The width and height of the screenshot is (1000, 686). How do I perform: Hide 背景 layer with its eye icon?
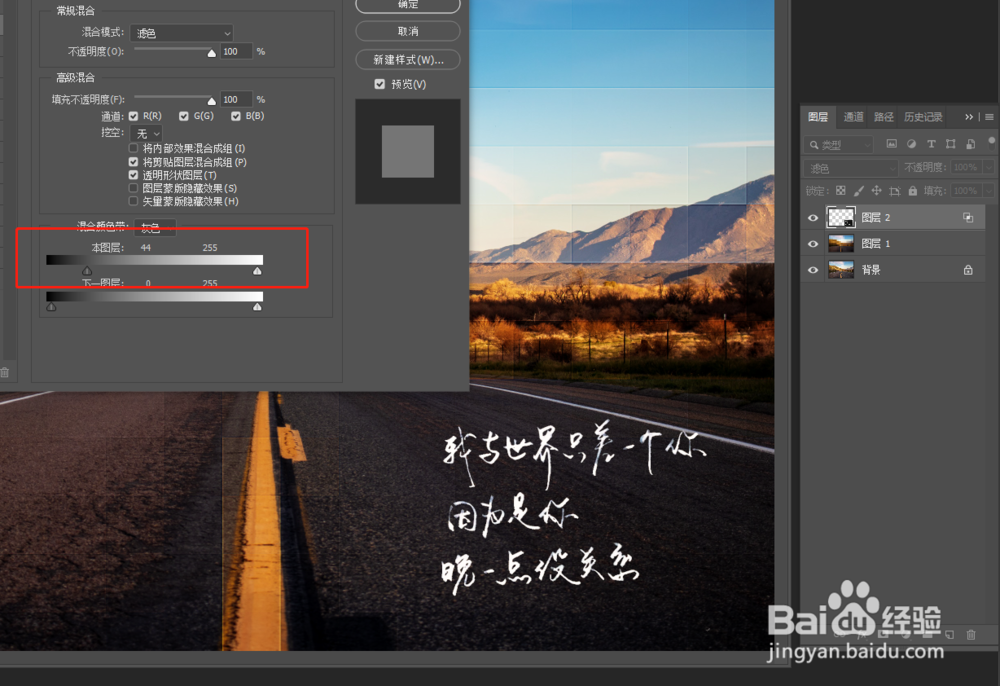point(812,270)
